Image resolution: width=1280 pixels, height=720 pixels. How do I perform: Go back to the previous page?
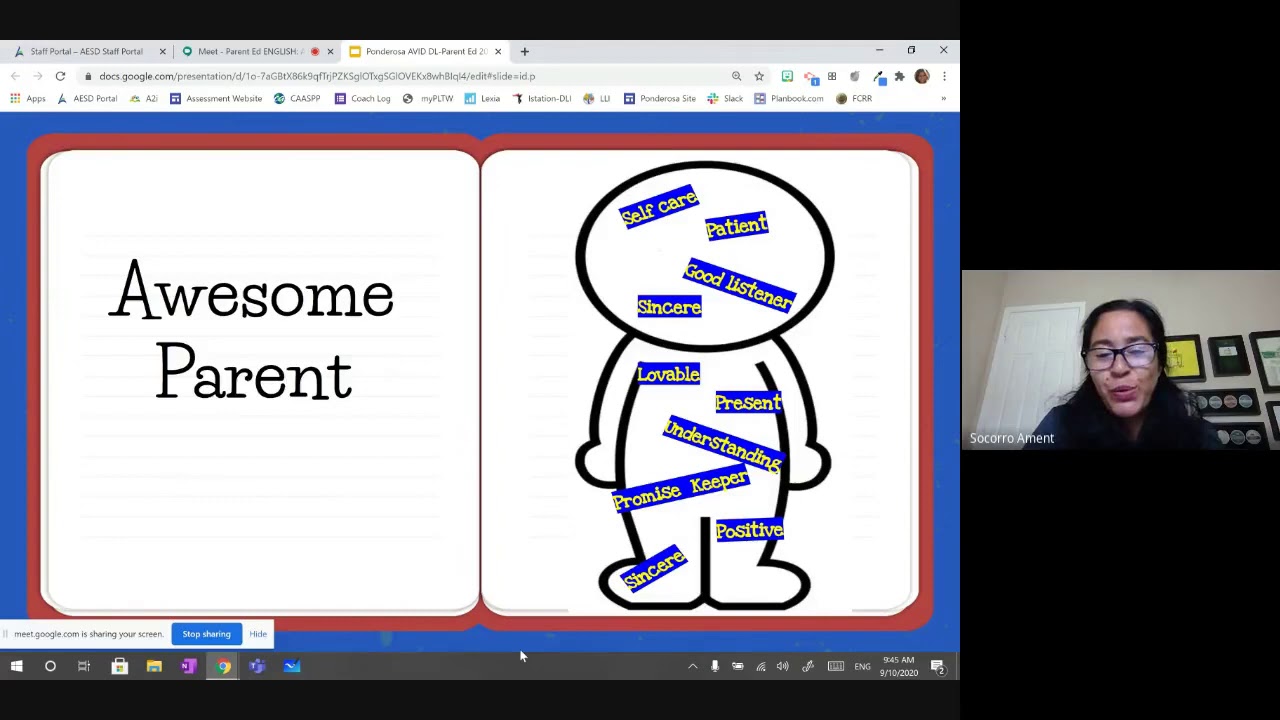[x=15, y=76]
